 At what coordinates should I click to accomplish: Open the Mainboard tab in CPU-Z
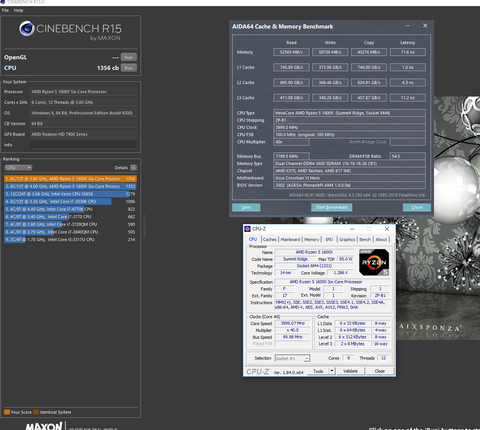[x=290, y=239]
